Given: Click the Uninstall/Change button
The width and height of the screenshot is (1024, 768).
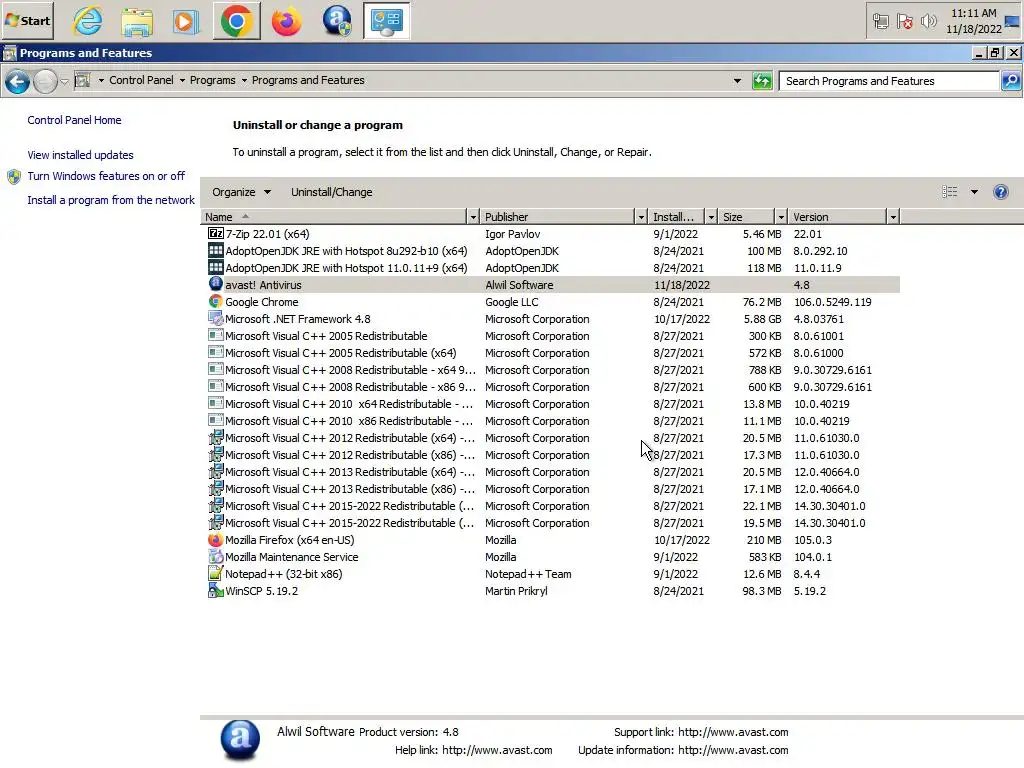Looking at the screenshot, I should point(332,192).
